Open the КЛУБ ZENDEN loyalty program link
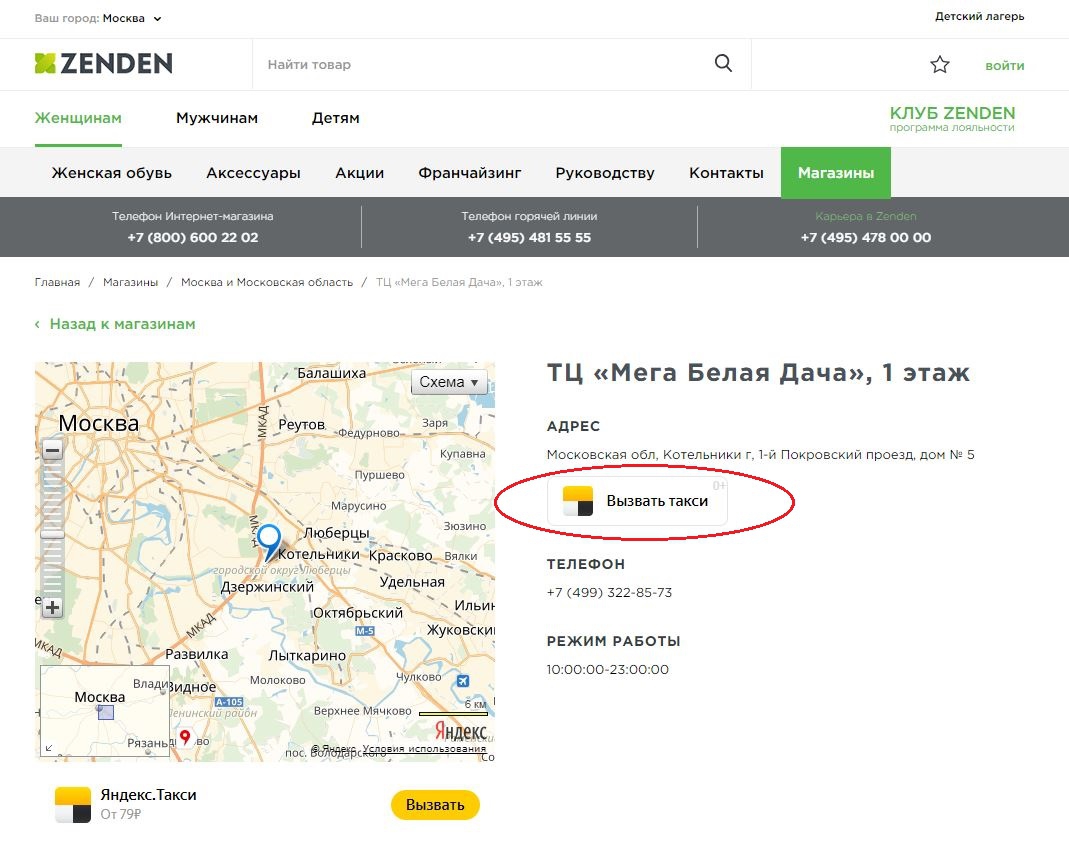The image size is (1069, 868). coord(952,118)
